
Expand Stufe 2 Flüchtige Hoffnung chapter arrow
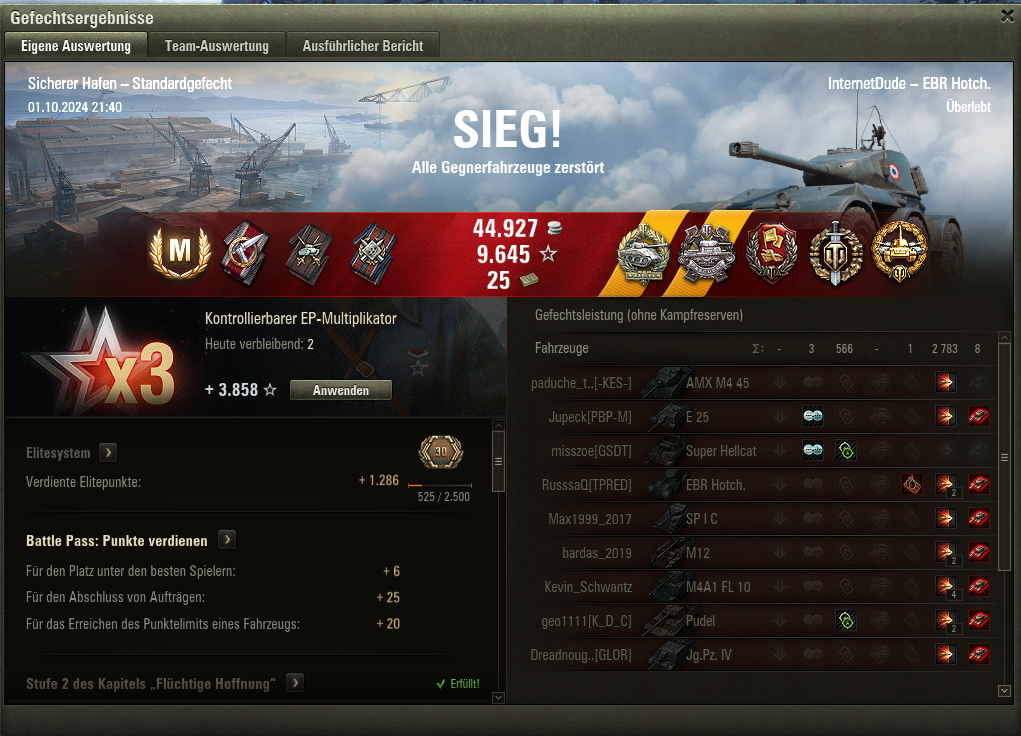[x=295, y=683]
